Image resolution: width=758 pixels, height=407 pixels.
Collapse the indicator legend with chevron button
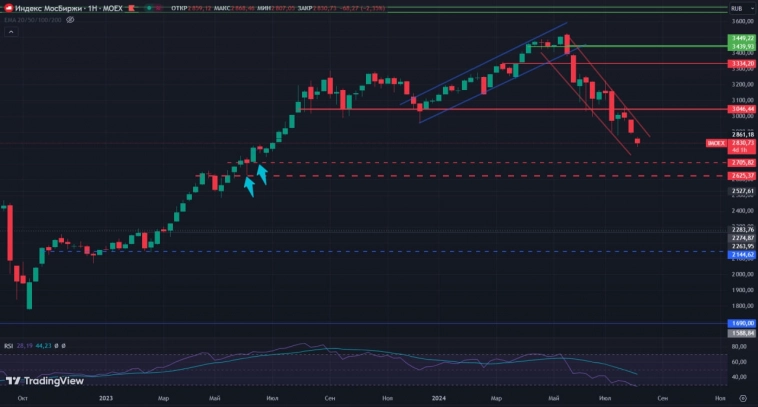tap(11, 32)
